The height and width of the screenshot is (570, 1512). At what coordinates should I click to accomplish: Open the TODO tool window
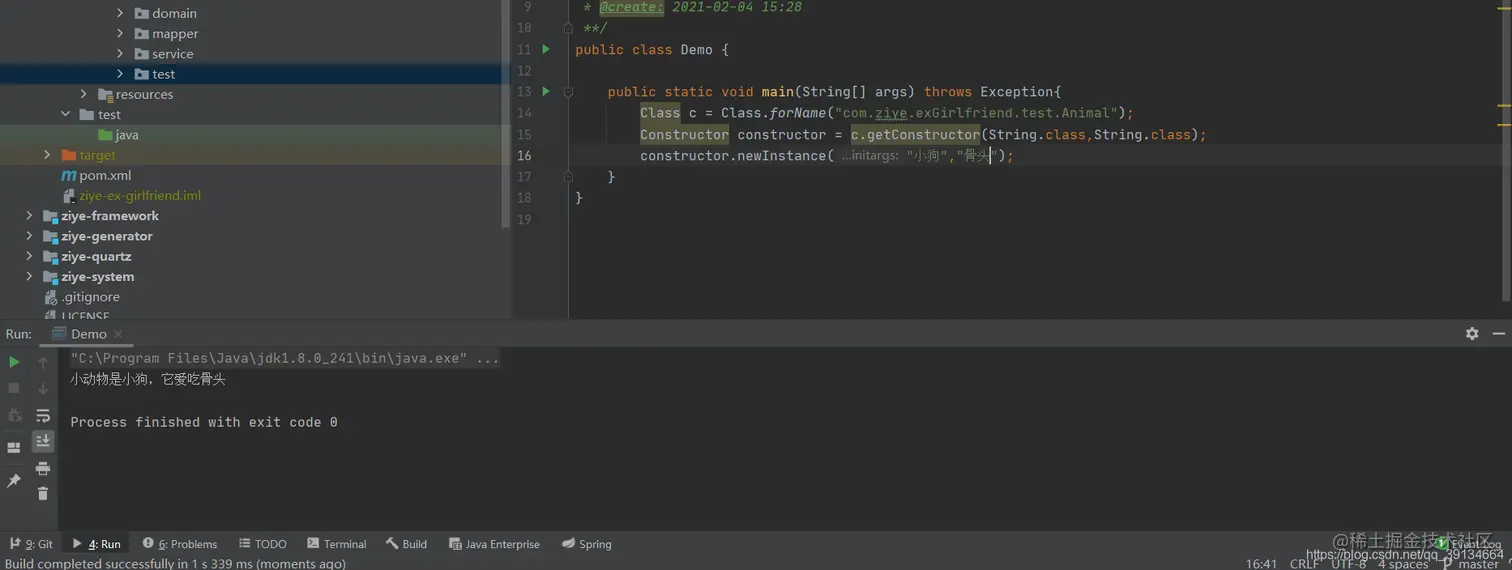[263, 544]
